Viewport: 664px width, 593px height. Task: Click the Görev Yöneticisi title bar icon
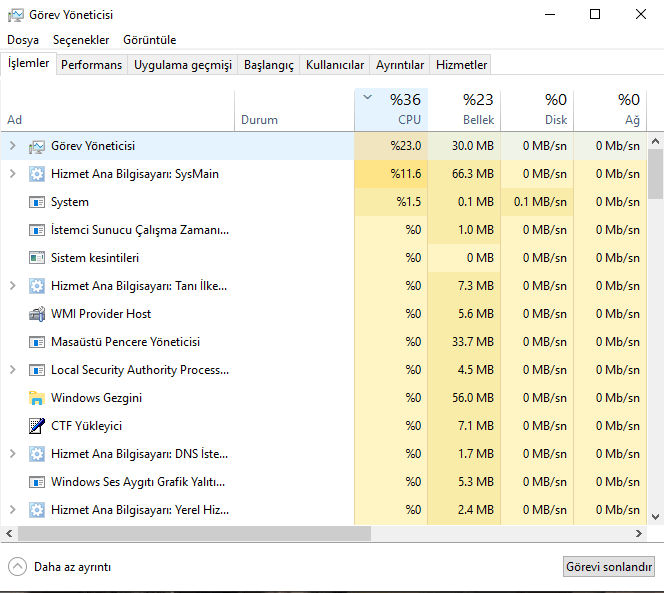click(16, 15)
